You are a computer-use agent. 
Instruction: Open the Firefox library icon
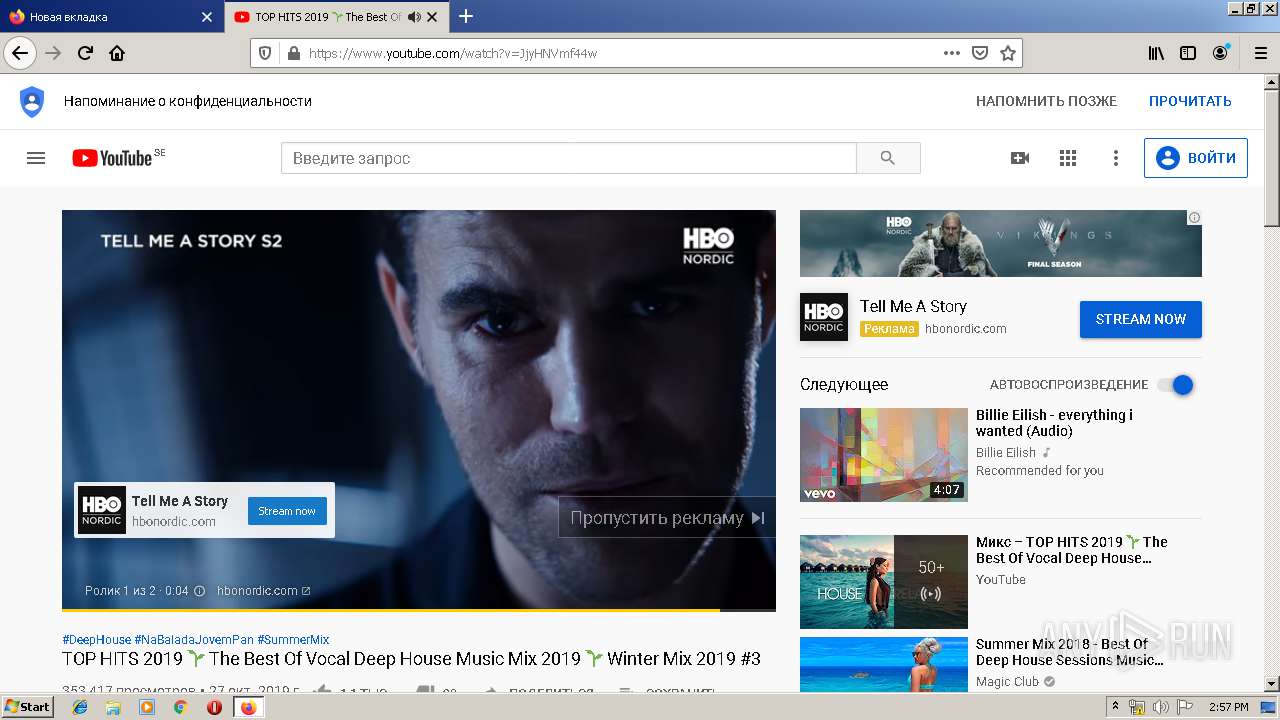pos(1156,53)
